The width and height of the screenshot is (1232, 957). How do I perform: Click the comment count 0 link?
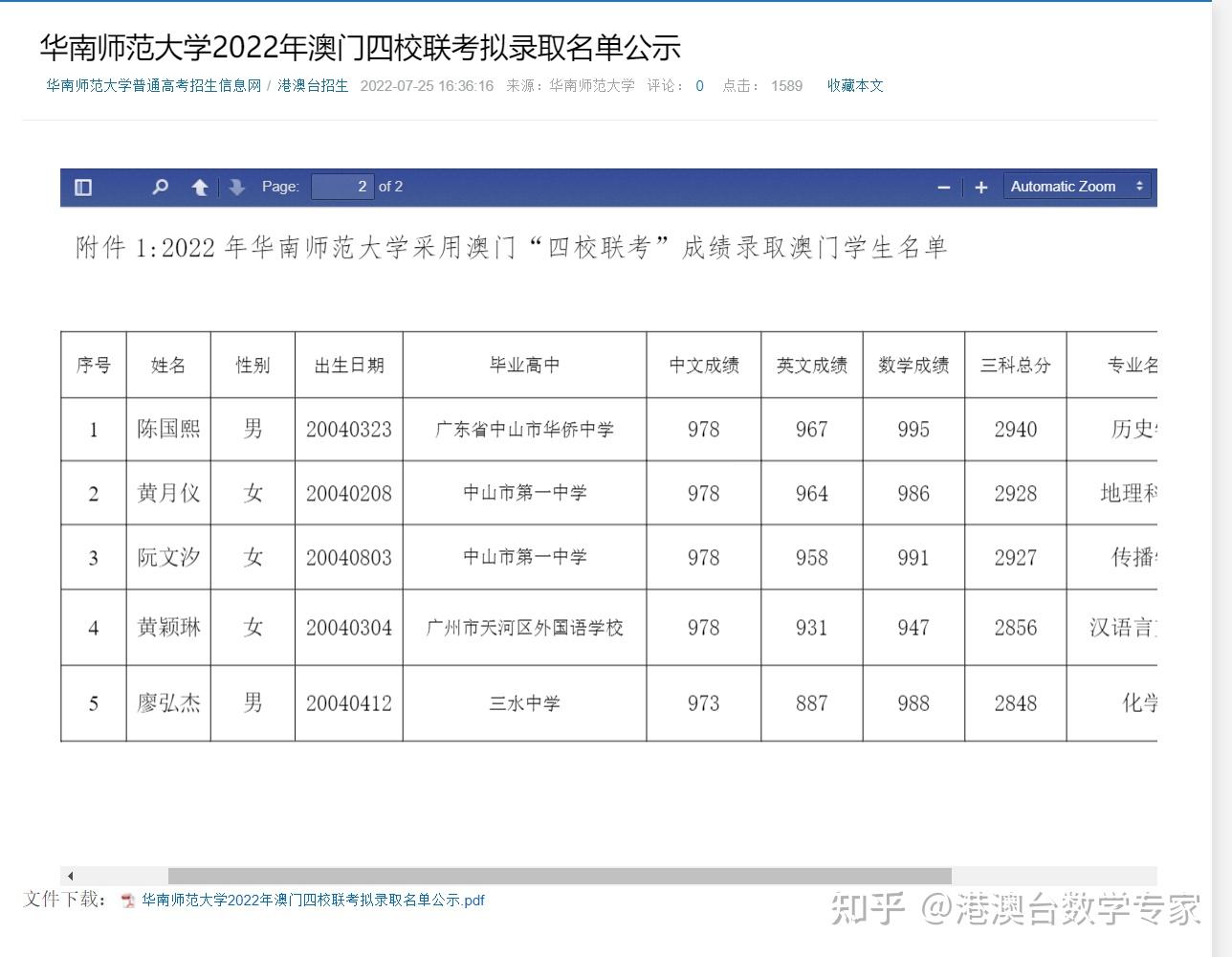click(x=699, y=86)
